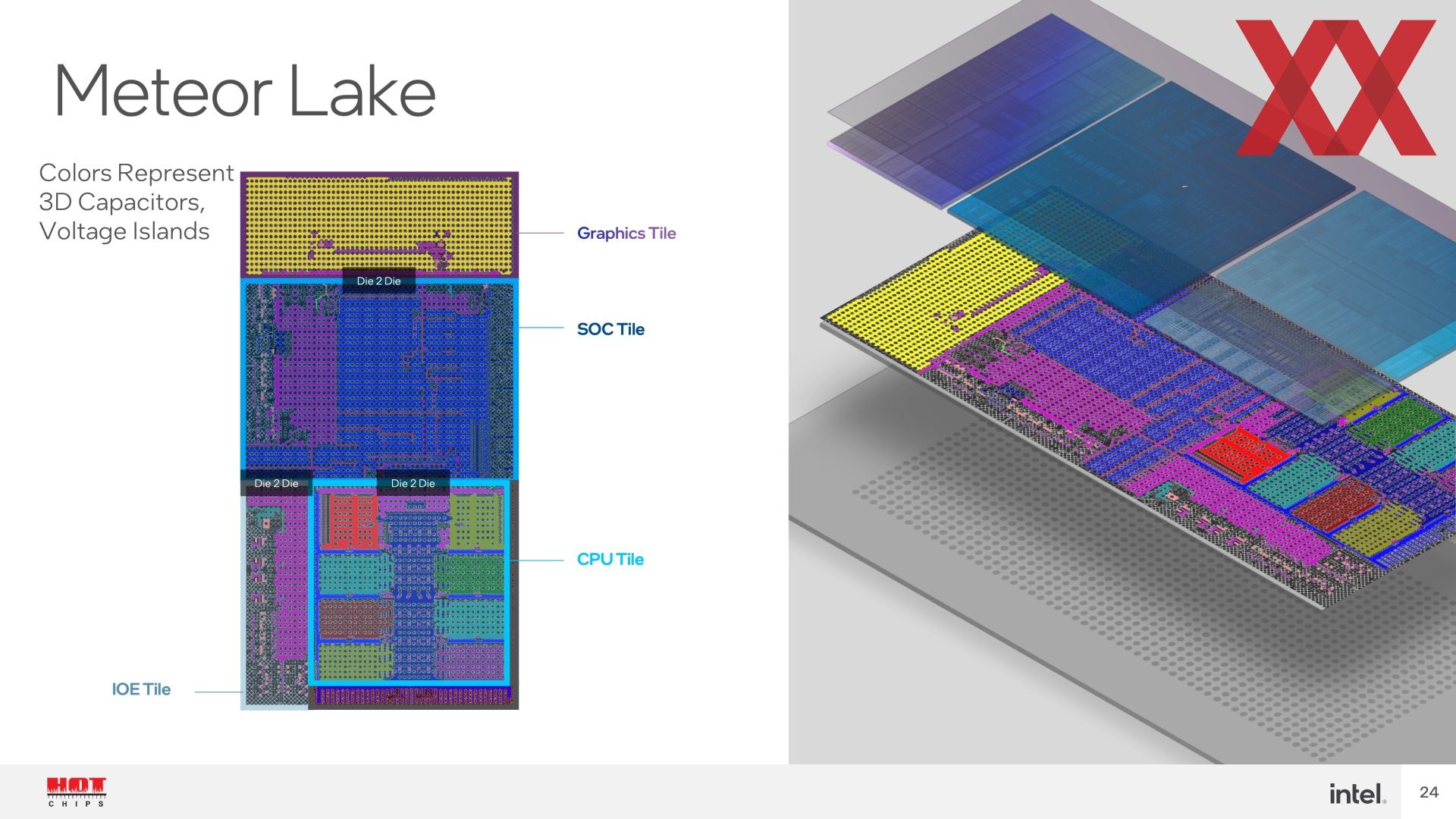Click the 3D exploded chip rendering
1456x819 pixels.
pos(1122,382)
